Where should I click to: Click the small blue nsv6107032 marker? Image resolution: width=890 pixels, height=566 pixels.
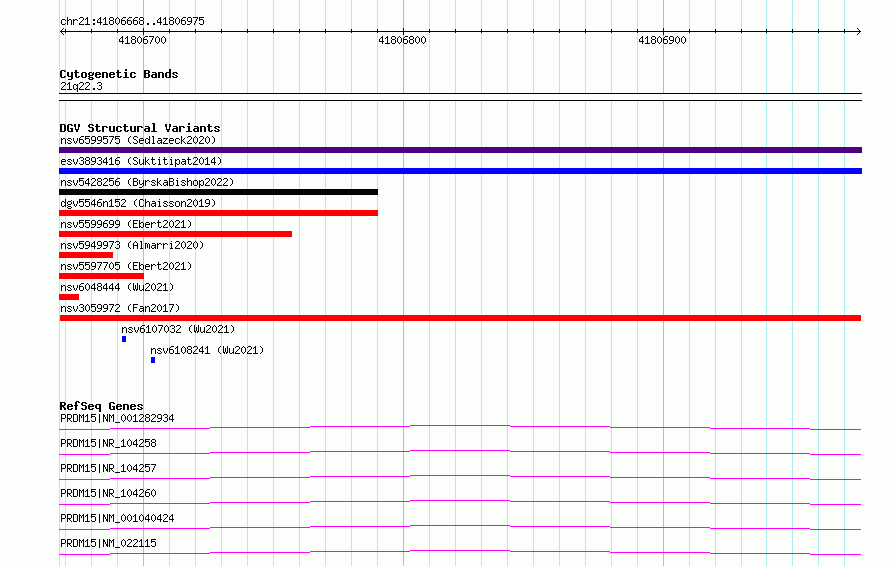(124, 339)
